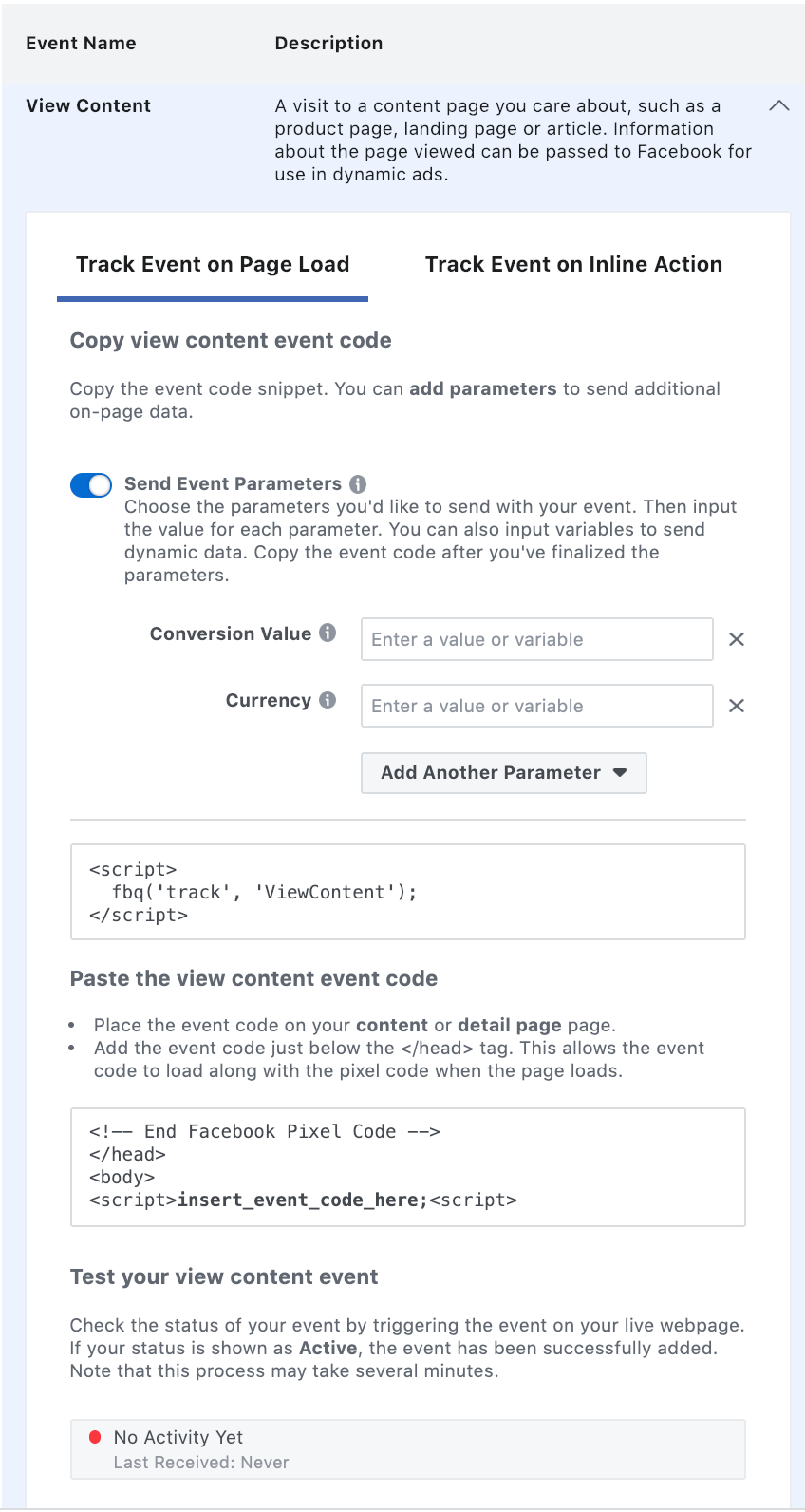Focus the Conversion Value input field
The height and width of the screenshot is (1512, 805).
tap(536, 639)
